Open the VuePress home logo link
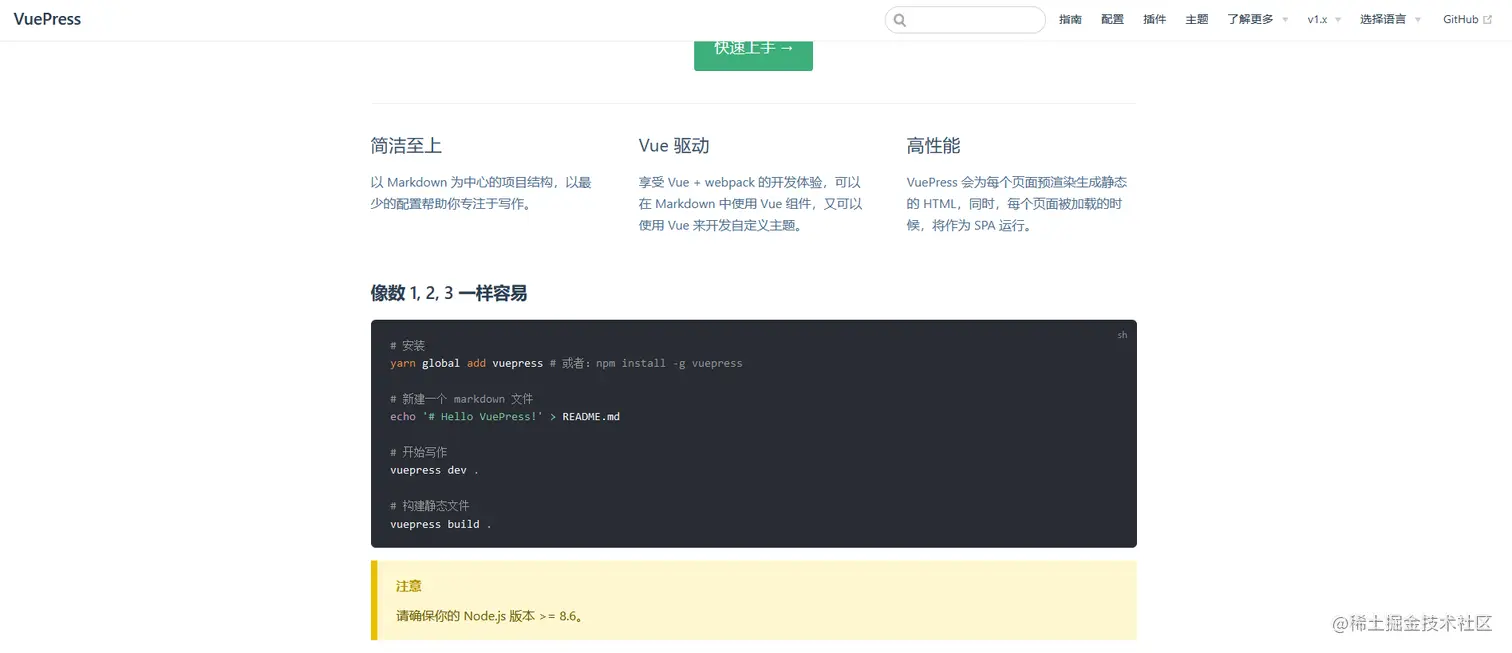Viewport: 1512px width, 653px height. [x=47, y=19]
